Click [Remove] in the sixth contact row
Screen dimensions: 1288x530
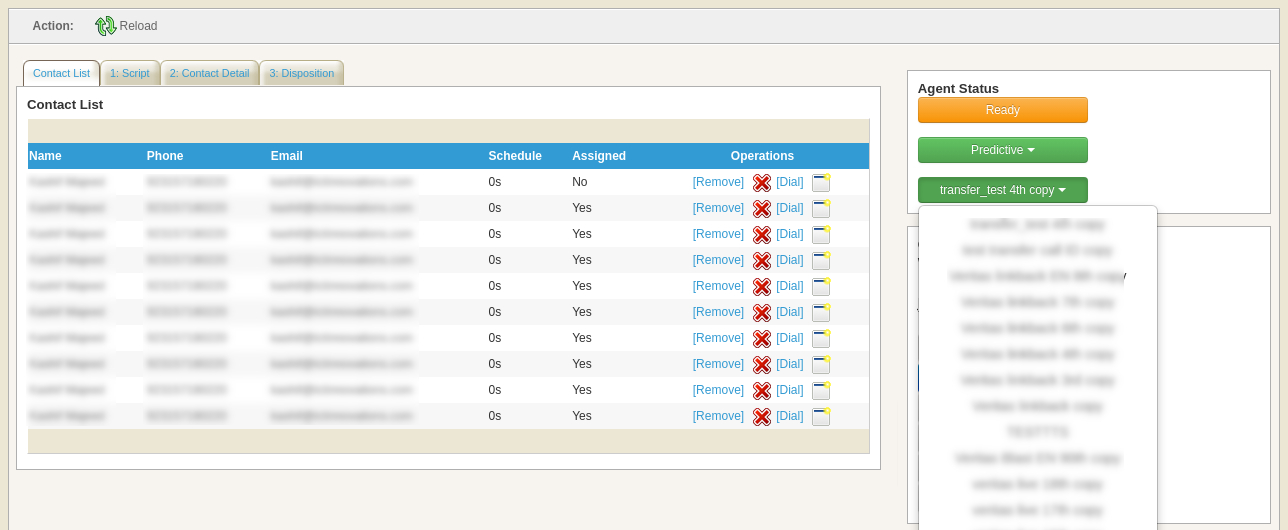point(718,312)
